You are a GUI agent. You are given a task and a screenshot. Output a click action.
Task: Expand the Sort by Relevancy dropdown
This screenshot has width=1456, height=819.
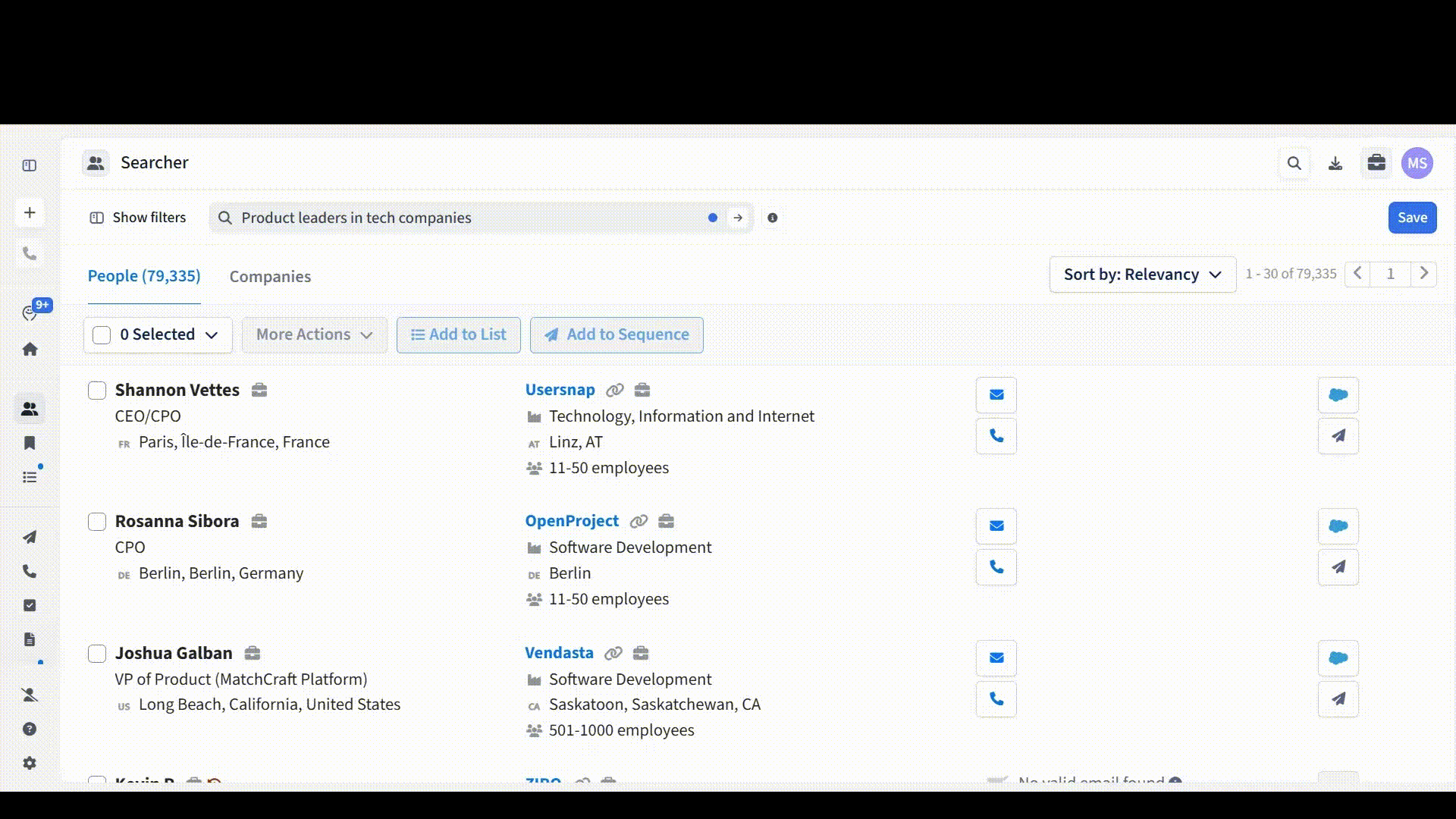[1142, 275]
